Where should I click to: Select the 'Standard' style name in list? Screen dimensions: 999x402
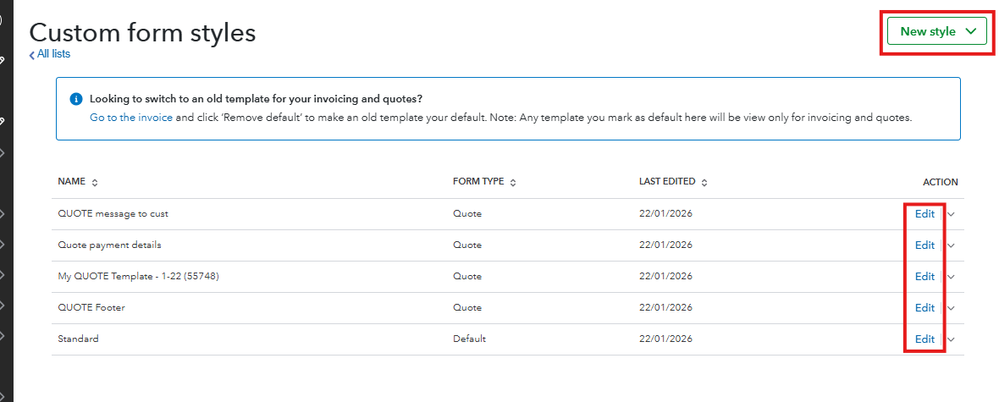tap(78, 339)
